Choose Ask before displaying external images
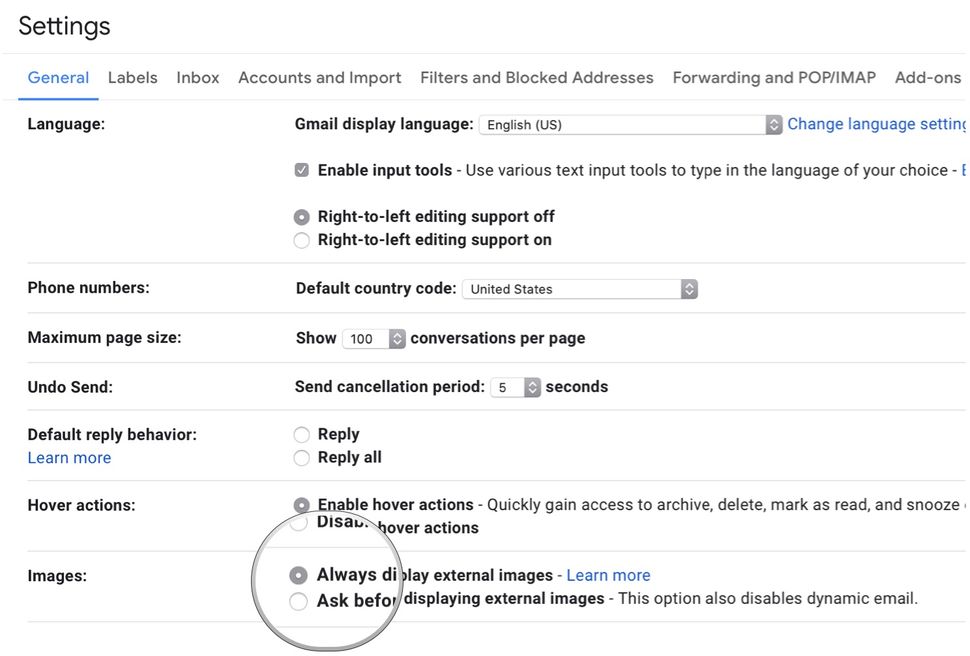The width and height of the screenshot is (970, 656). tap(301, 600)
